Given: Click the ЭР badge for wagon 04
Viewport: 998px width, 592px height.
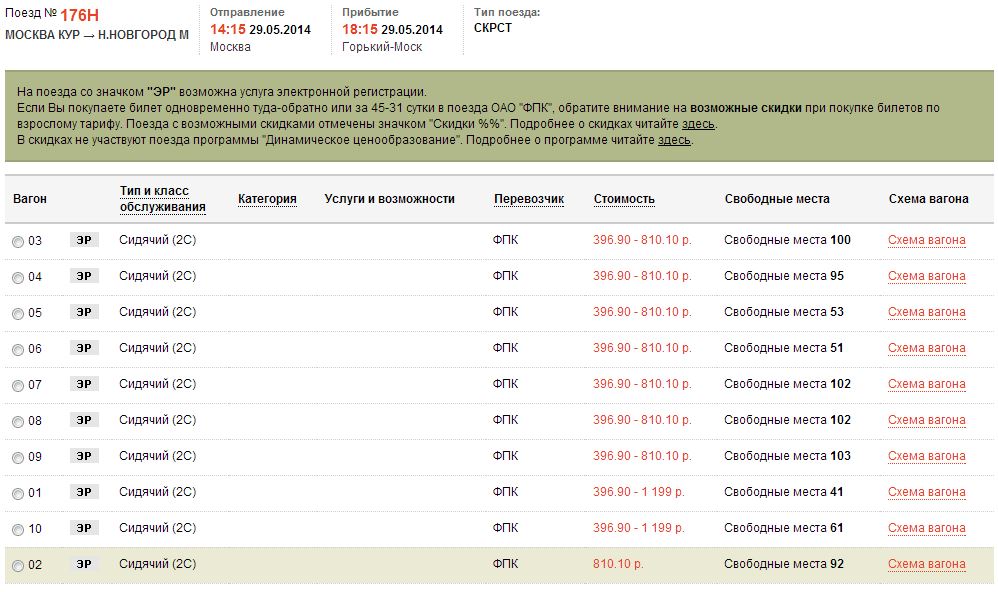Looking at the screenshot, I should [84, 276].
